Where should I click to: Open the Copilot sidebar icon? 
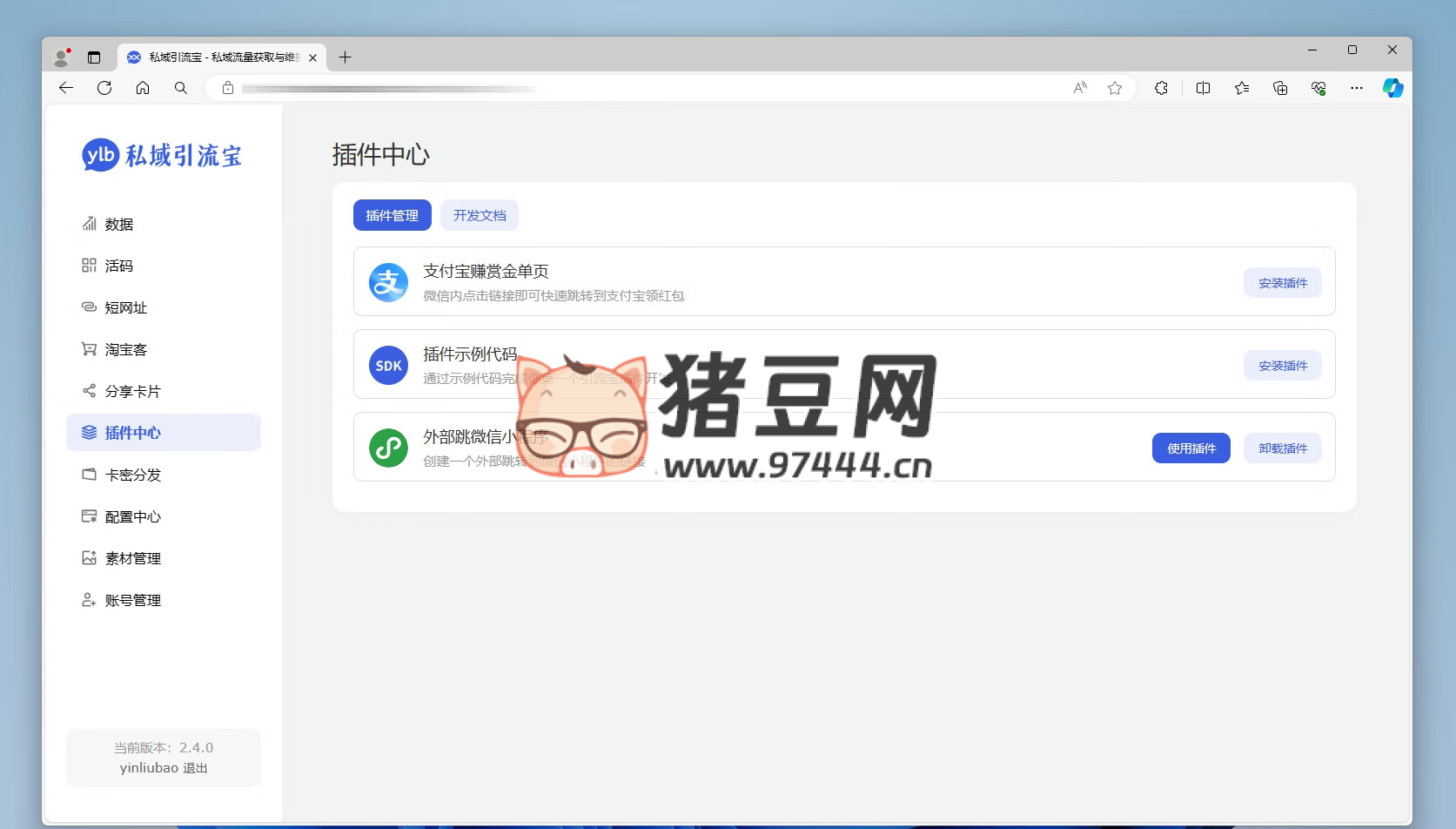1393,88
